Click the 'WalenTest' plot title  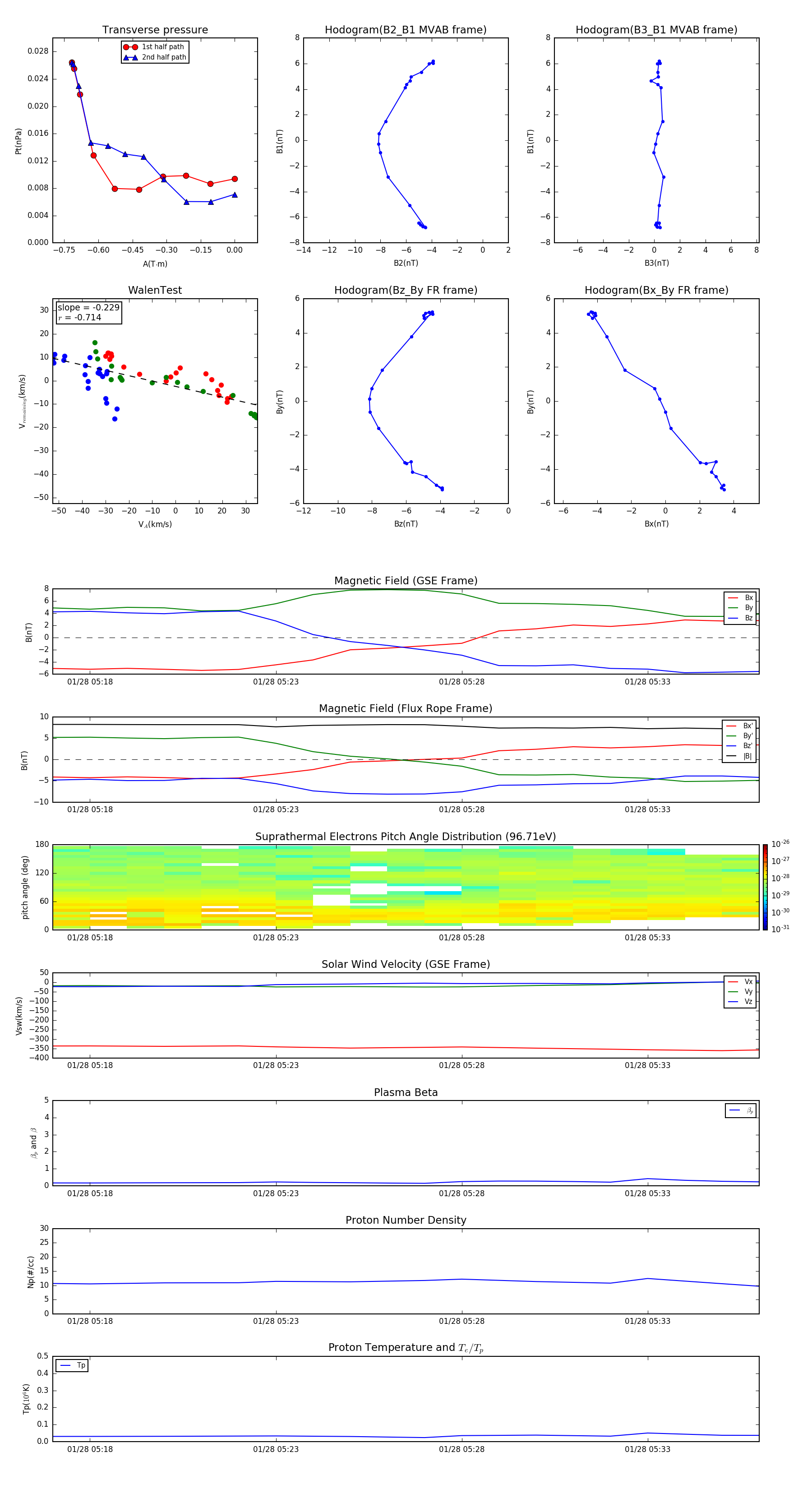click(x=155, y=290)
